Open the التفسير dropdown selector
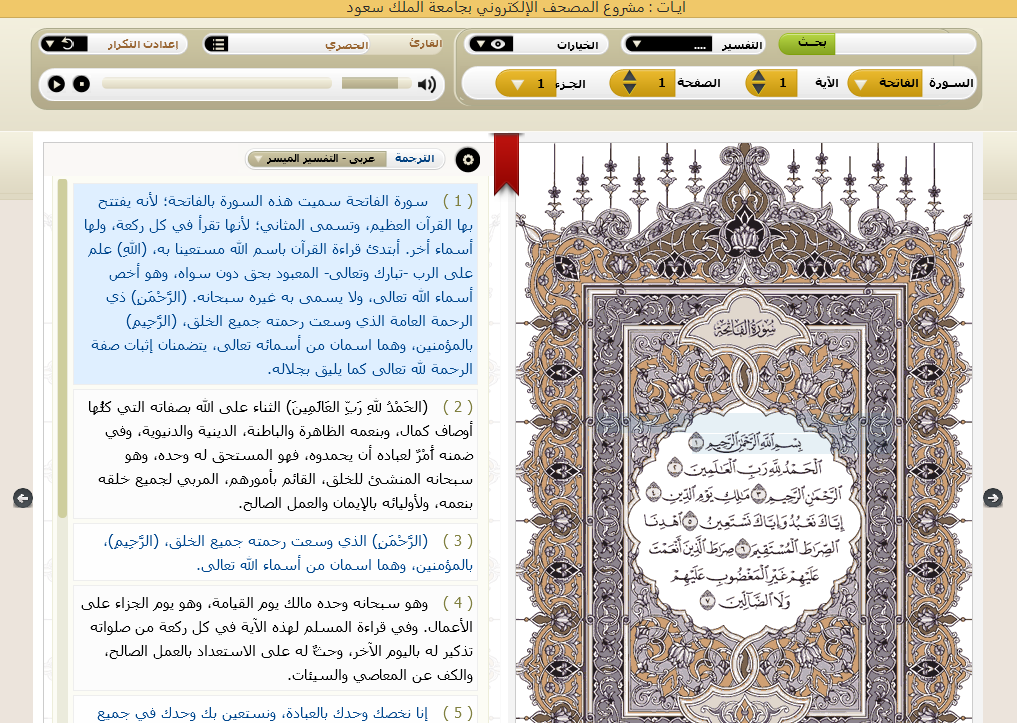 (x=668, y=44)
